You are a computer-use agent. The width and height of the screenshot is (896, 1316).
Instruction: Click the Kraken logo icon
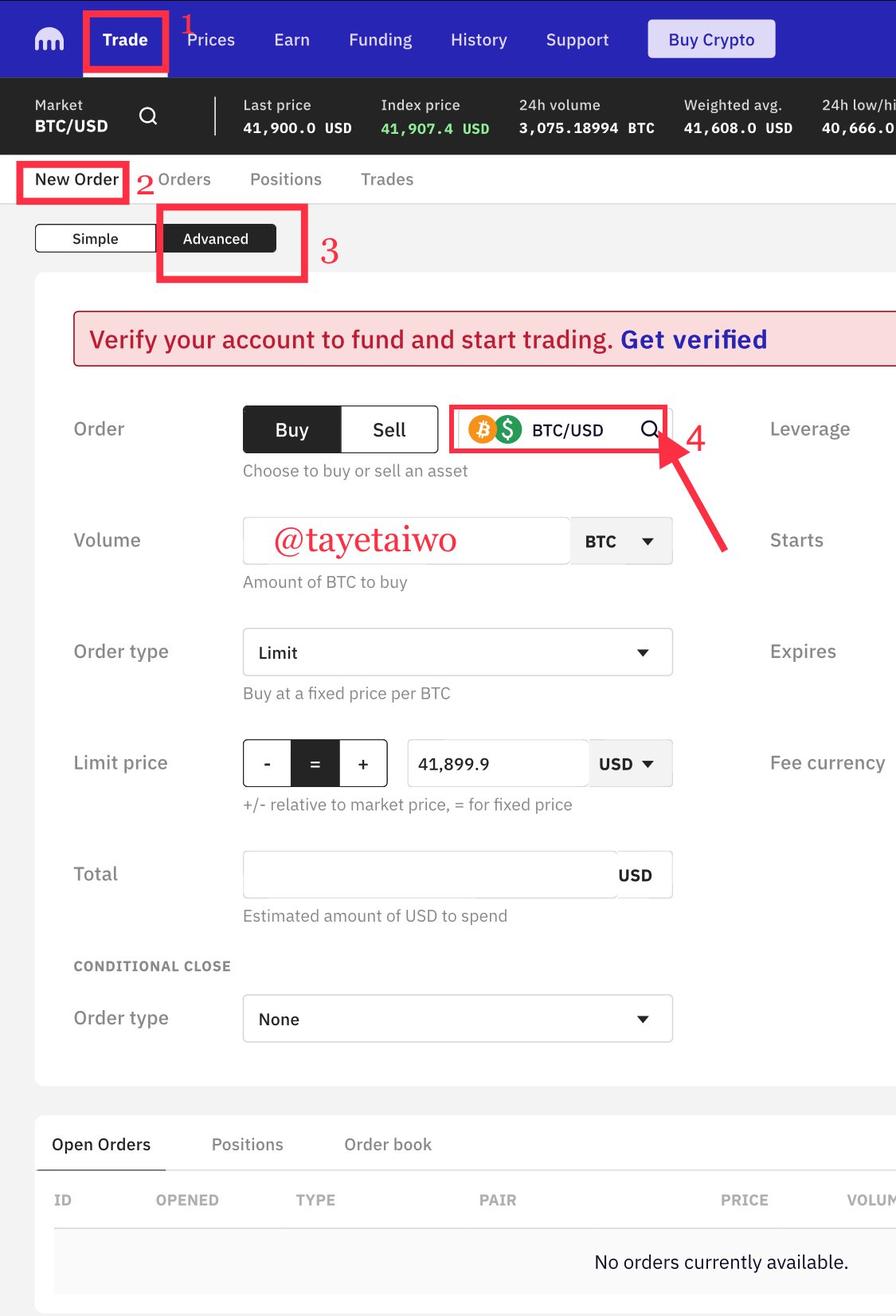click(x=49, y=40)
